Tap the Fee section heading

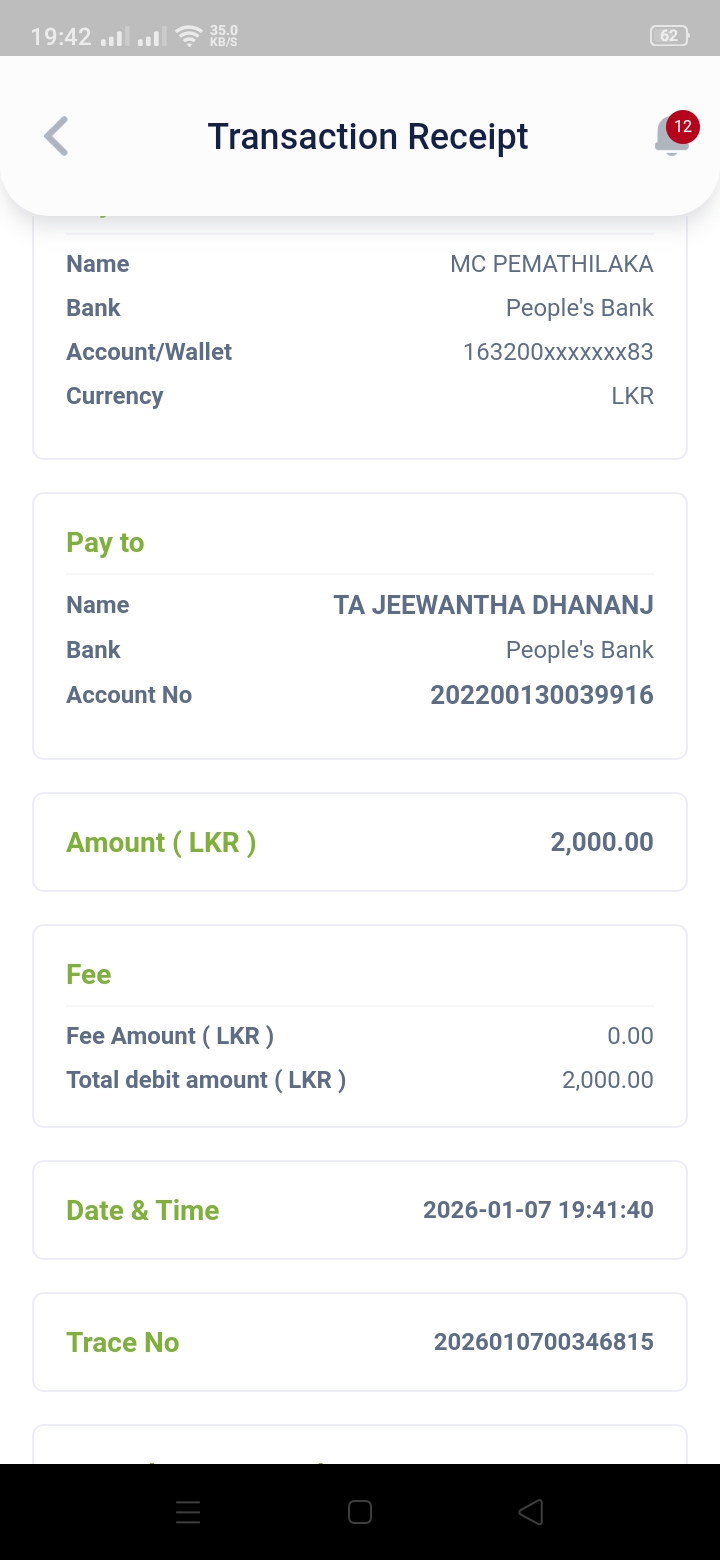(89, 975)
